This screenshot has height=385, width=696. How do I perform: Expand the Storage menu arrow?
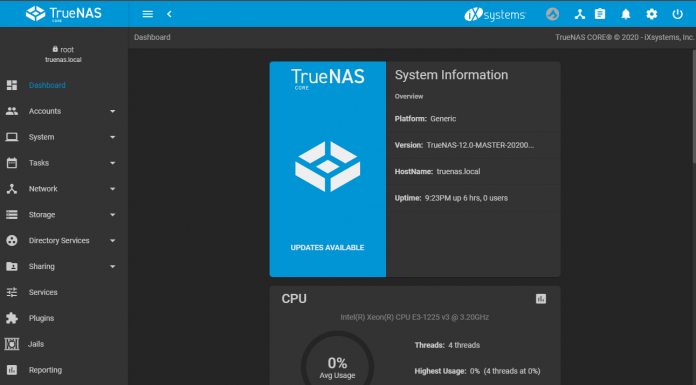click(113, 215)
